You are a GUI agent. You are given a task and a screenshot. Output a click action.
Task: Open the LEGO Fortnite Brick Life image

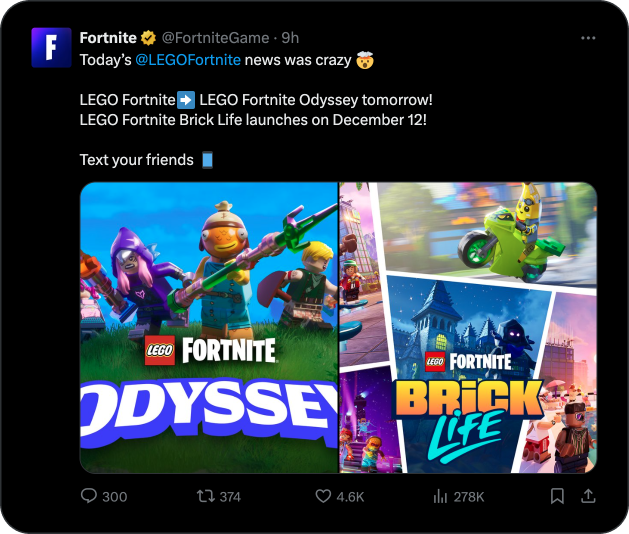pyautogui.click(x=468, y=327)
